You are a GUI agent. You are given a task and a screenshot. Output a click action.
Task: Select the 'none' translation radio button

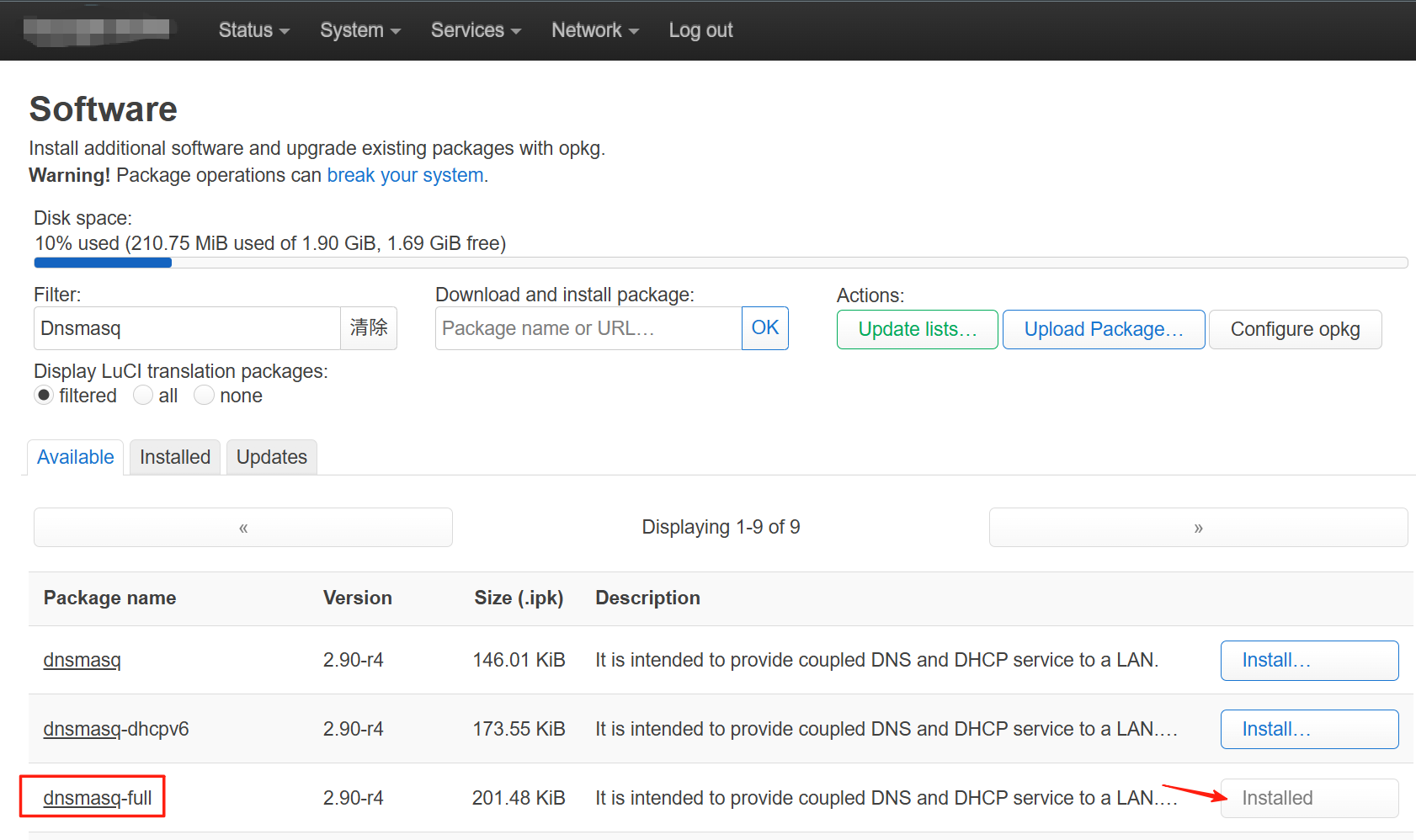click(x=204, y=396)
